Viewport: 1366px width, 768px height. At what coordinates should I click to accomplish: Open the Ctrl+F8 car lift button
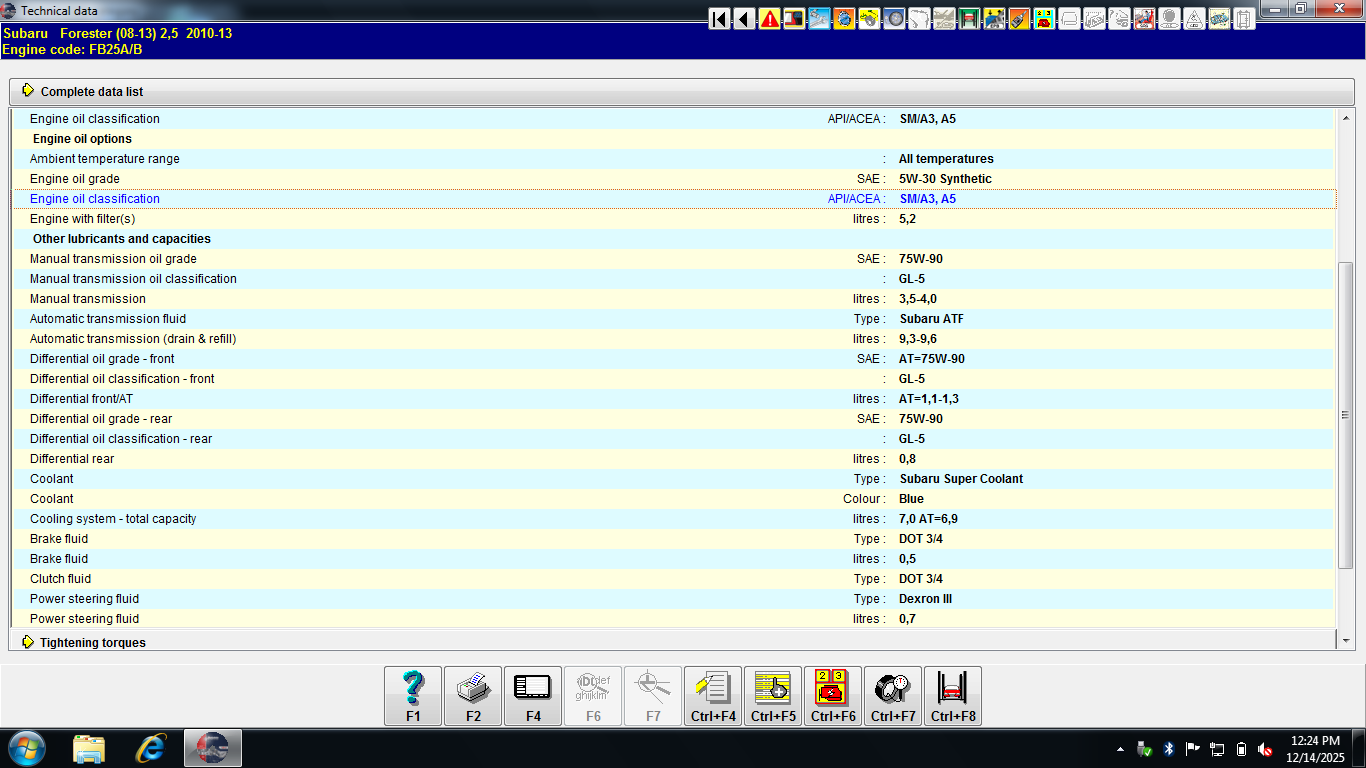(953, 696)
